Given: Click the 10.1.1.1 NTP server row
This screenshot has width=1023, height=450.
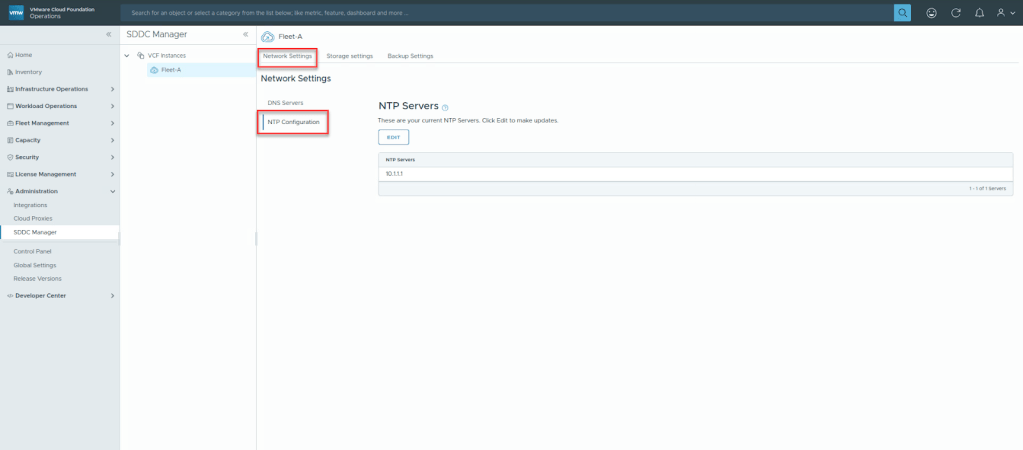Looking at the screenshot, I should (x=695, y=174).
